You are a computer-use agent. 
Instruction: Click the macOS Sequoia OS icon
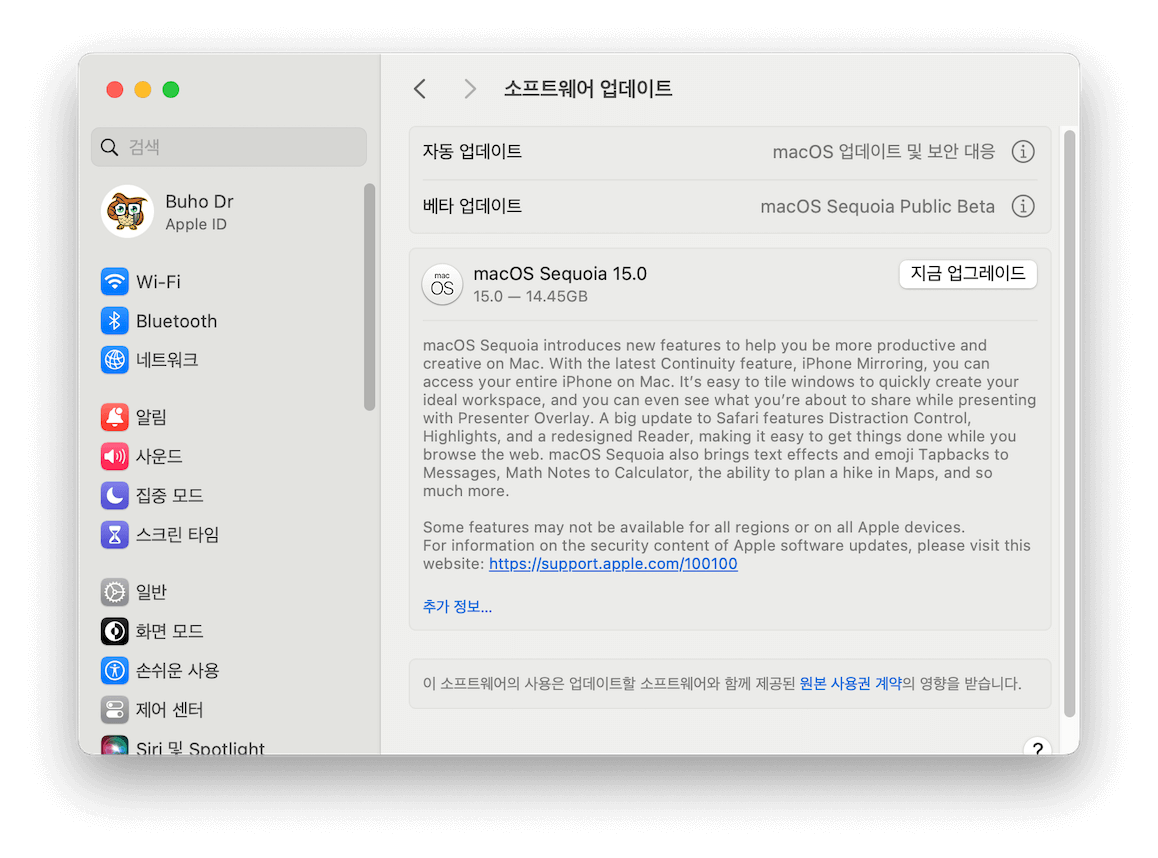click(442, 284)
